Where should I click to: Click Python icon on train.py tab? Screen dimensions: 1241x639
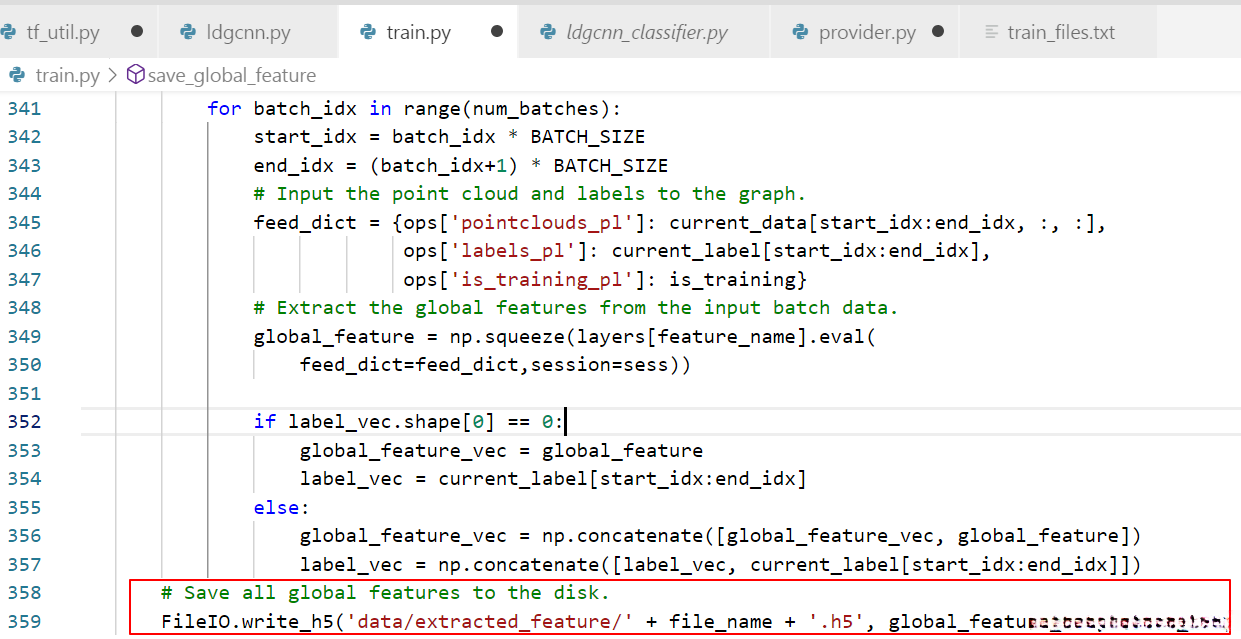pos(367,32)
